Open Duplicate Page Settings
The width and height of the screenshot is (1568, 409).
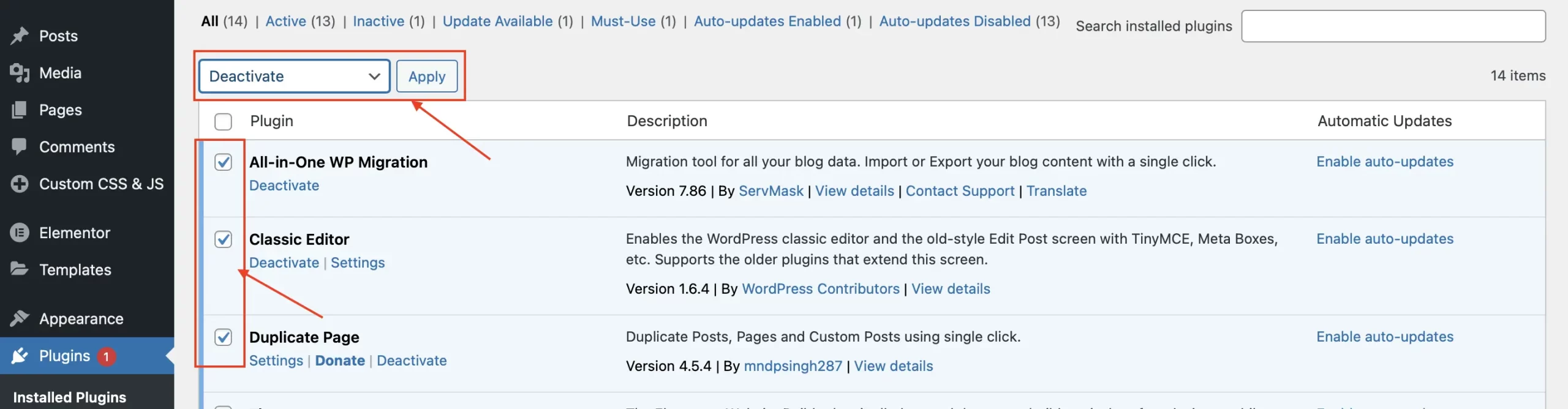click(276, 361)
